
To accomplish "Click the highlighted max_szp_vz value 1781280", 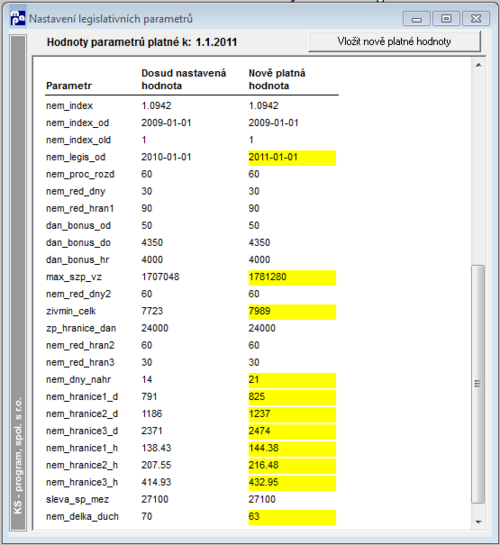I will pos(292,277).
